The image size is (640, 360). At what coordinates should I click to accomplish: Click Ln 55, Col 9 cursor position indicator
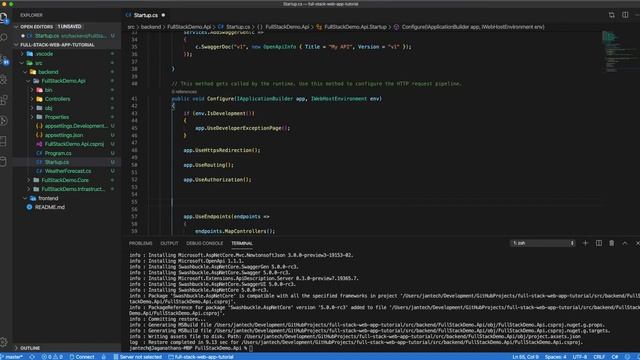click(x=526, y=357)
